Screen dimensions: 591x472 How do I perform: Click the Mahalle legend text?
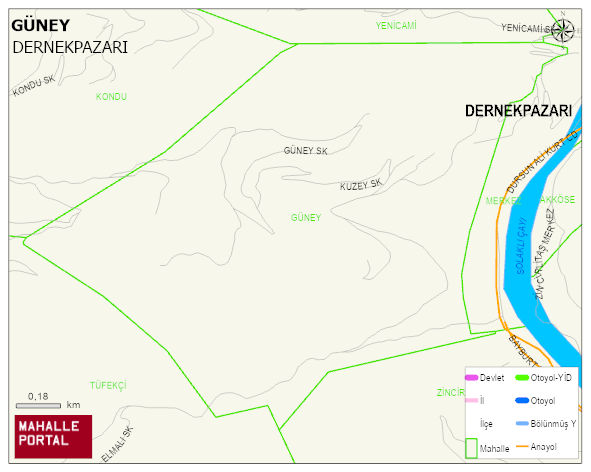tap(495, 449)
